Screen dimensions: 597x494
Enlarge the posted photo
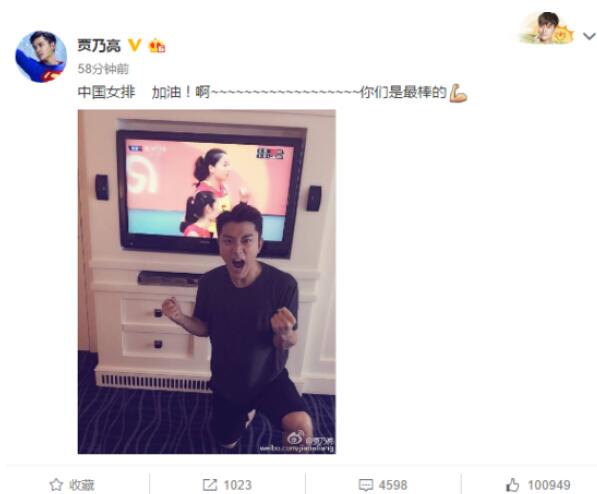click(x=207, y=281)
